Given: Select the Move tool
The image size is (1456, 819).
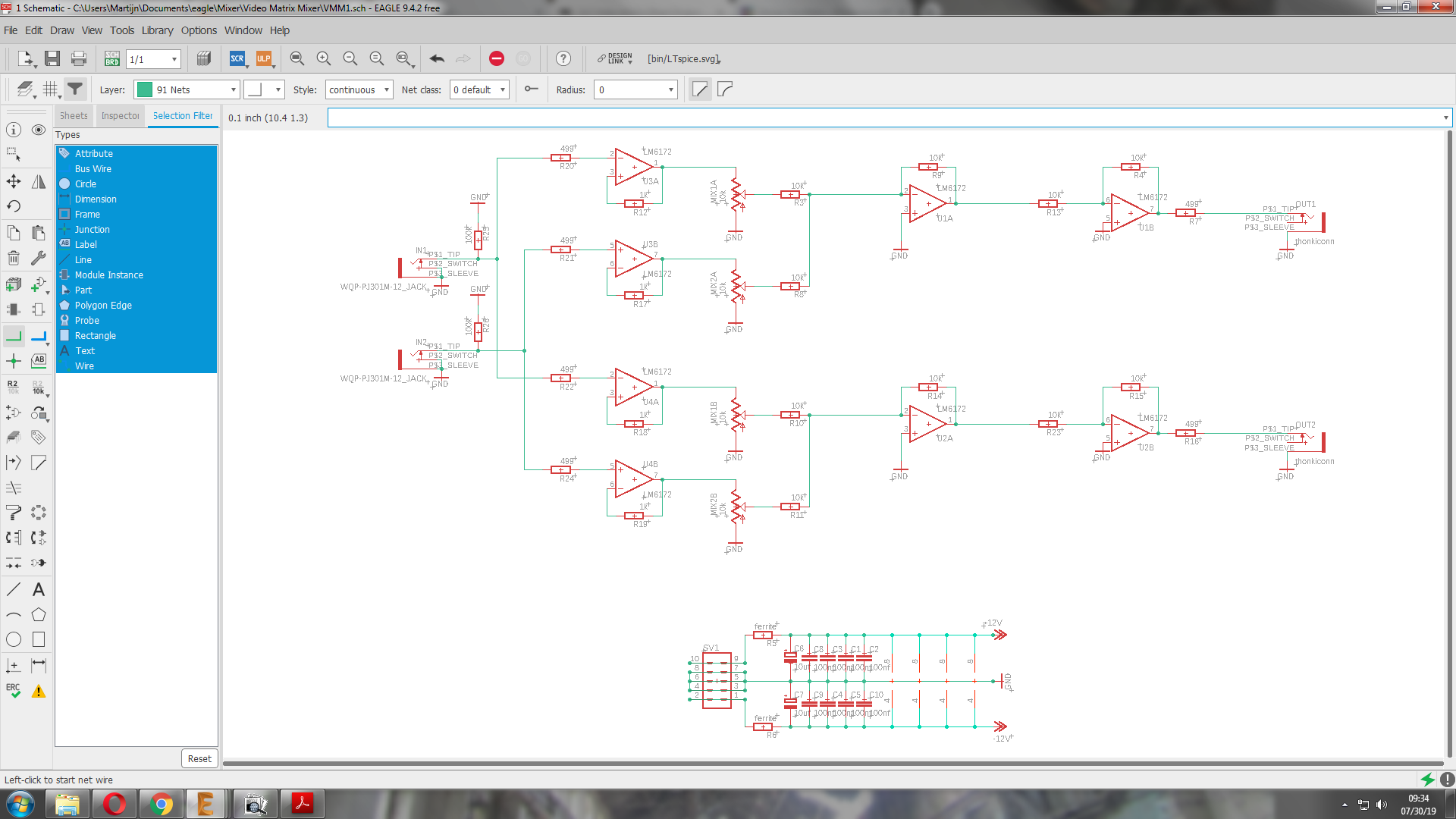Looking at the screenshot, I should point(14,181).
